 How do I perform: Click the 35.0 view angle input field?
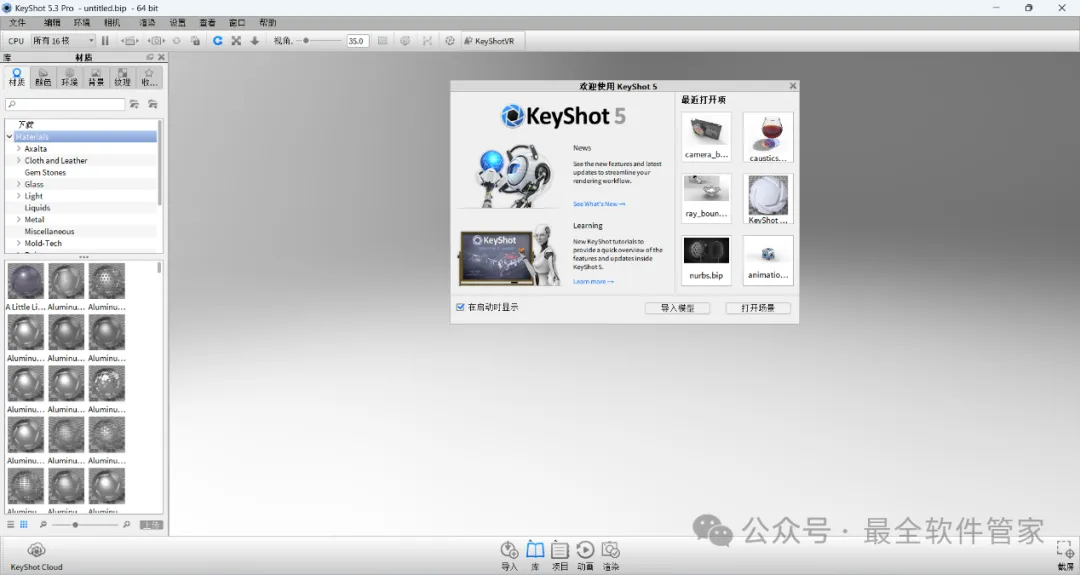click(357, 41)
